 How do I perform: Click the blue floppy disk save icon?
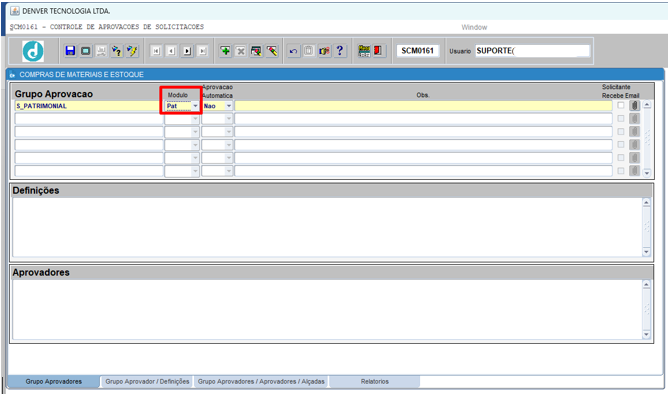tap(70, 51)
